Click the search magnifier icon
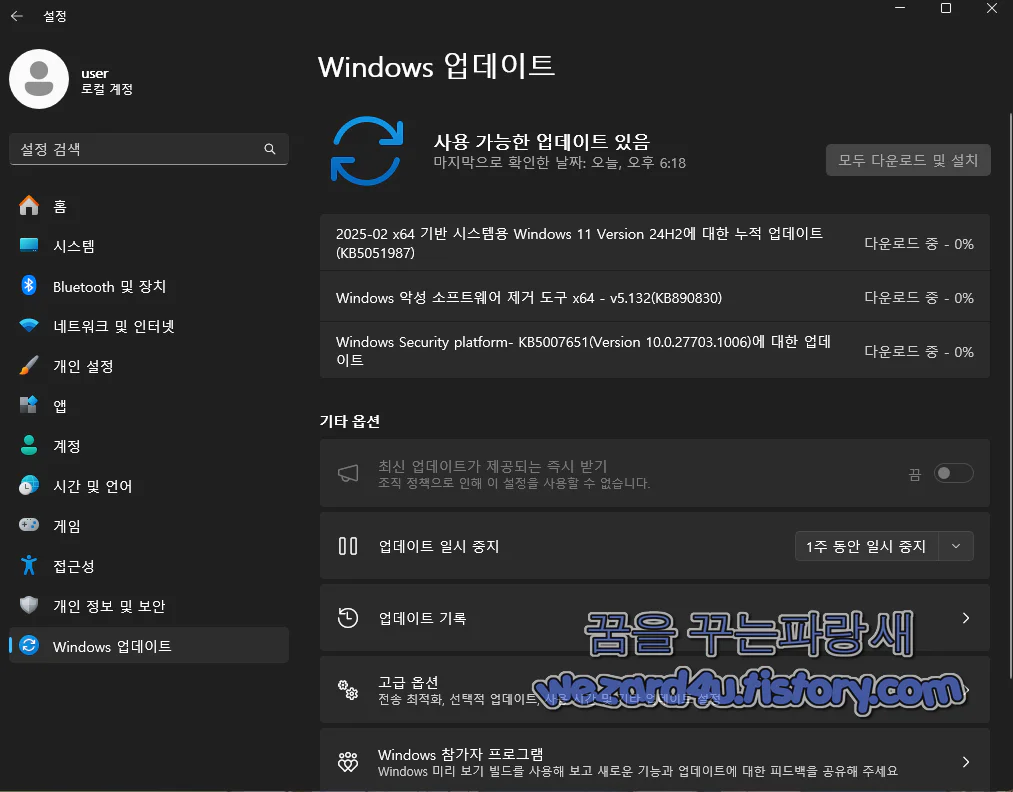 (x=270, y=149)
